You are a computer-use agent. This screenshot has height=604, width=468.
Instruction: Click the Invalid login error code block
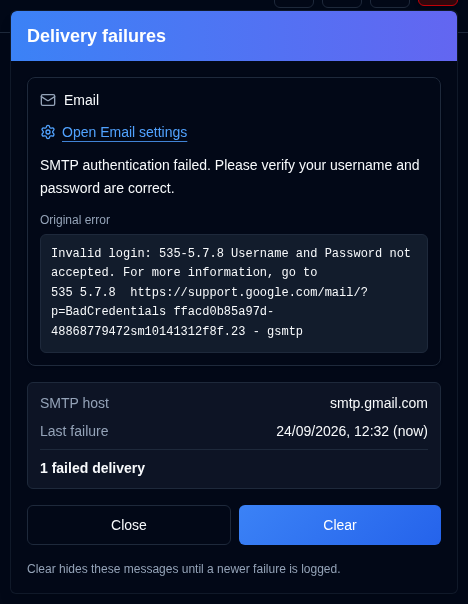point(234,293)
